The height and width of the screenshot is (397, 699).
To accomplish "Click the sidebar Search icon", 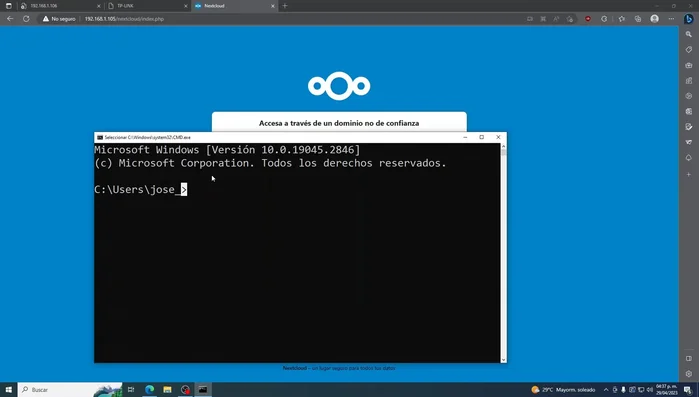I will 689,34.
